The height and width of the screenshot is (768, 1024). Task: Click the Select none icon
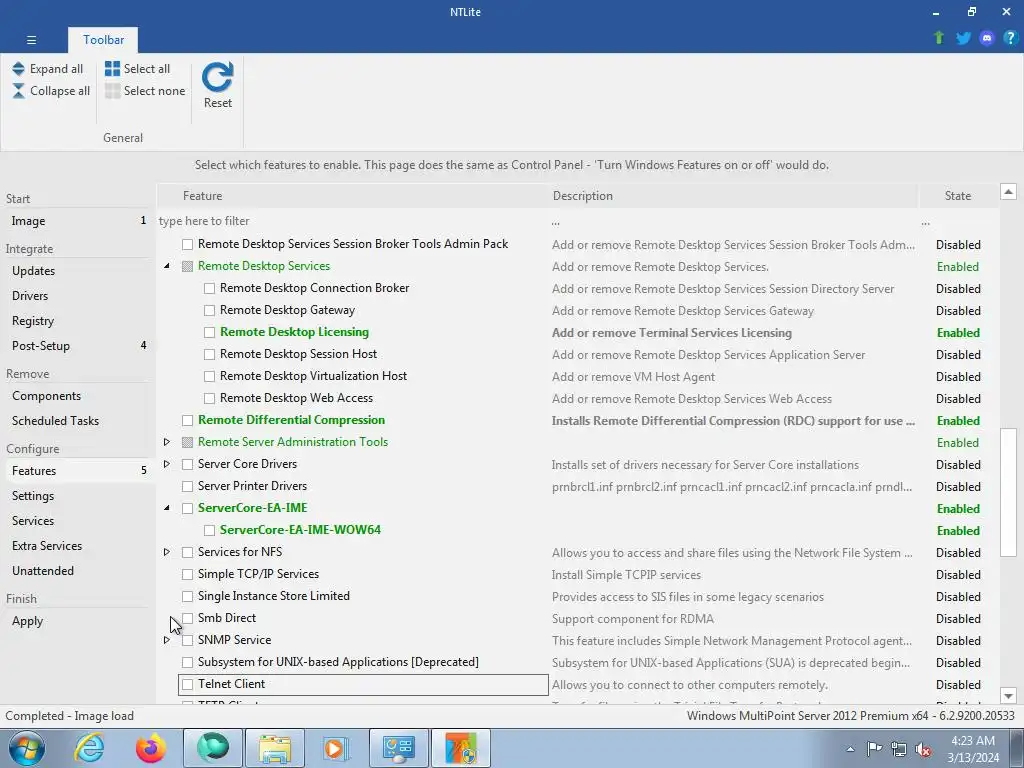pyautogui.click(x=112, y=91)
